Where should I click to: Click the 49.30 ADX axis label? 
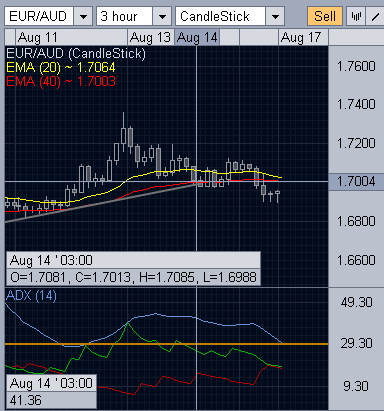pos(356,302)
